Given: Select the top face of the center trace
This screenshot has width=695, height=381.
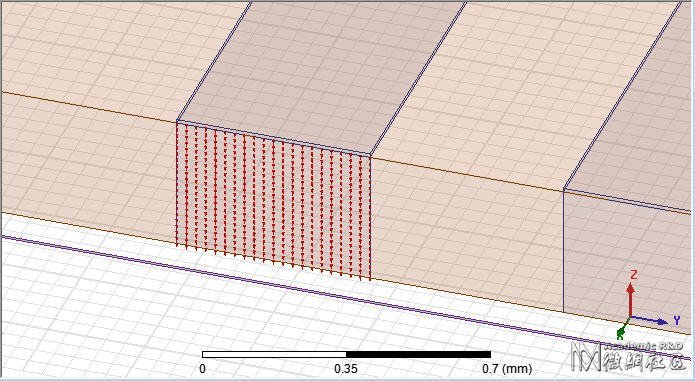Looking at the screenshot, I should [321, 75].
